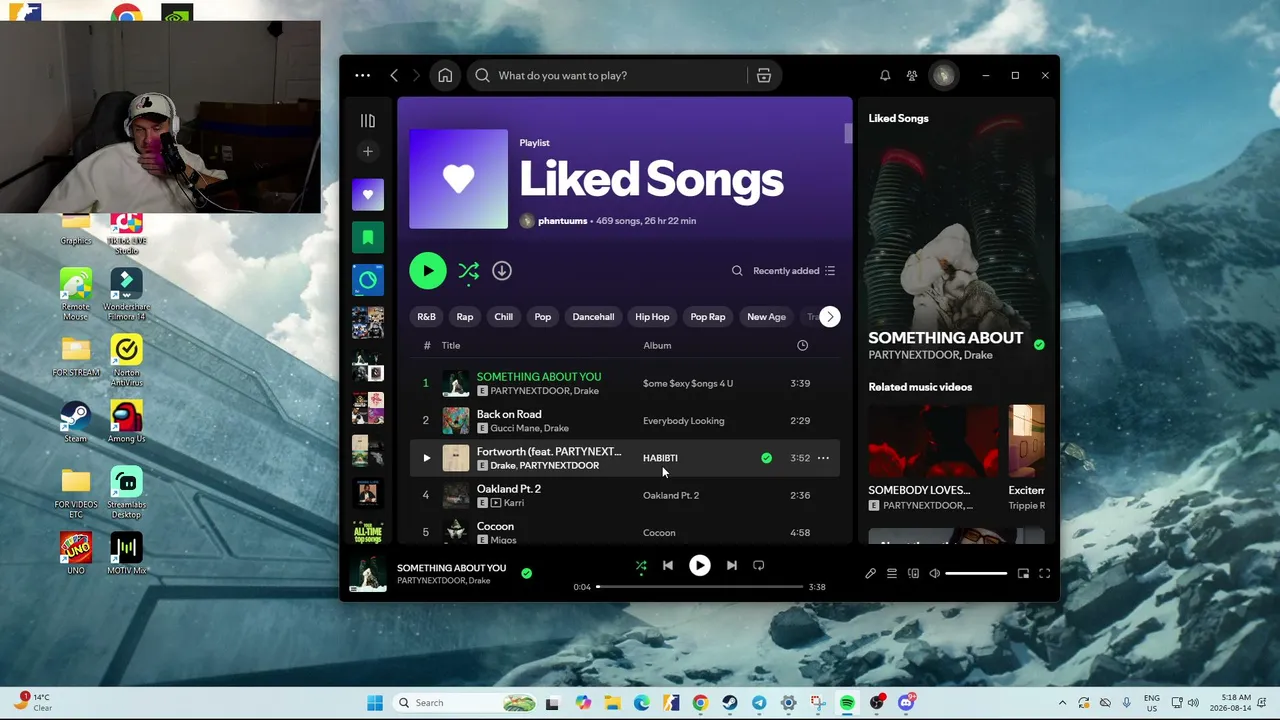Screen dimensions: 1280x720
Task: Seek on the playback progress bar
Action: click(700, 587)
